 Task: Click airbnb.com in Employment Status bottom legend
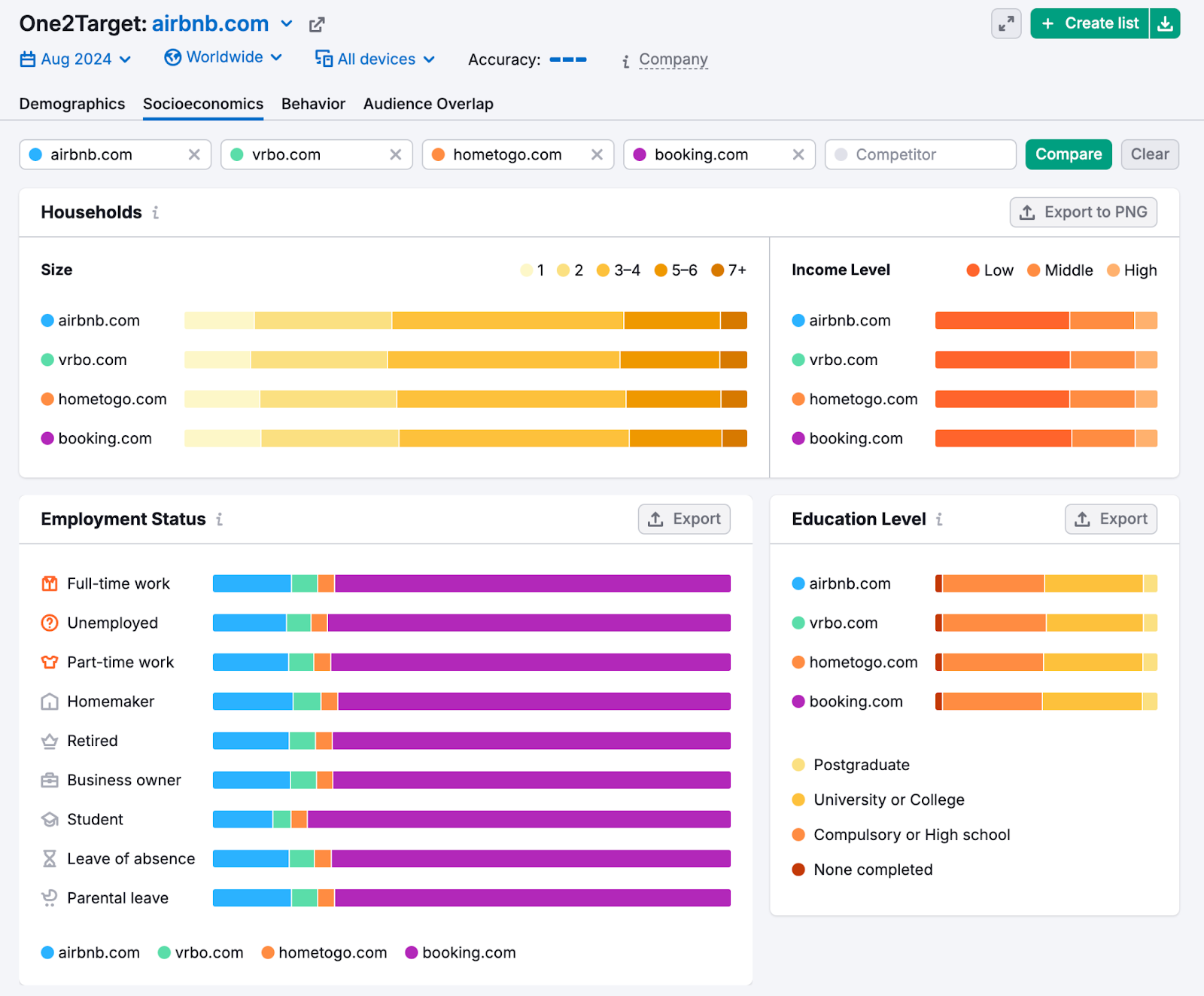(x=90, y=952)
